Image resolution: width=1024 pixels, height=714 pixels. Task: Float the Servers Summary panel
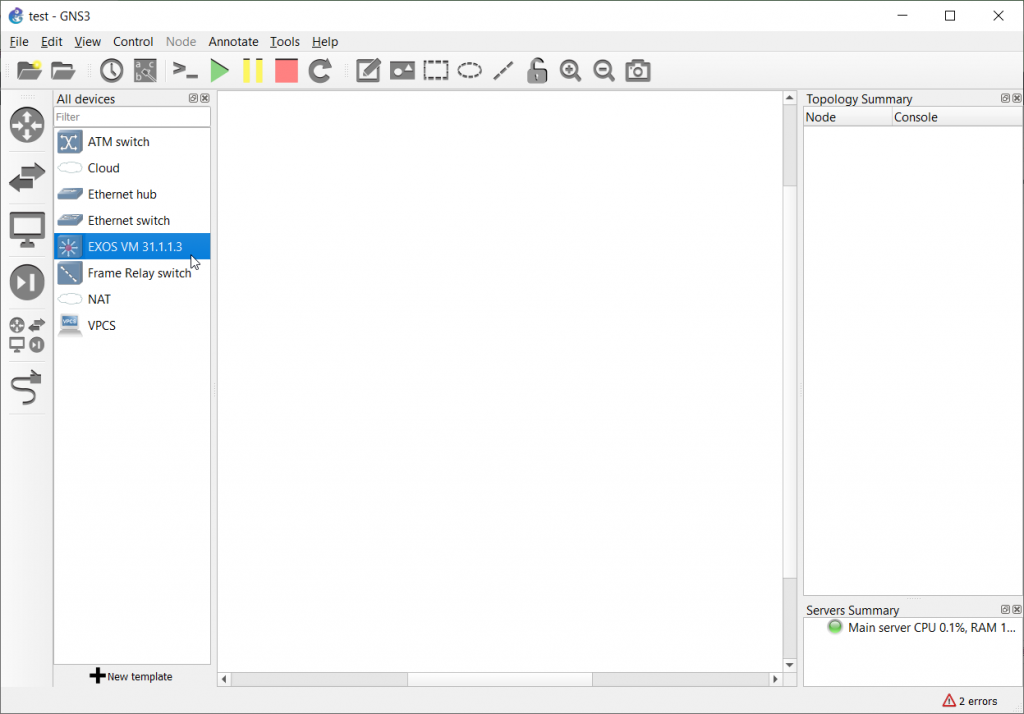(x=1005, y=609)
